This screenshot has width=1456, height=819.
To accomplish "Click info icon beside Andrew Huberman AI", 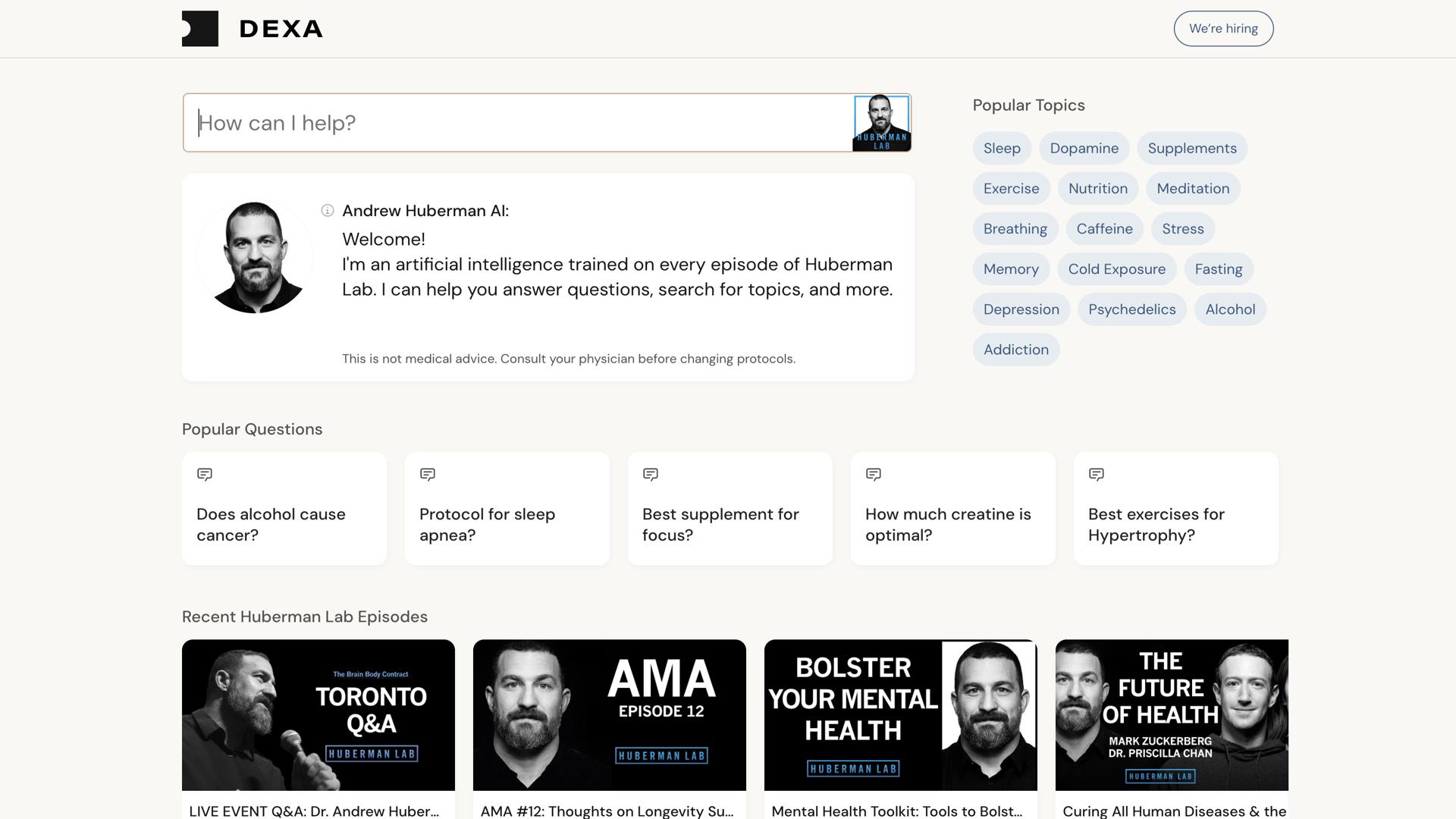I will (328, 211).
